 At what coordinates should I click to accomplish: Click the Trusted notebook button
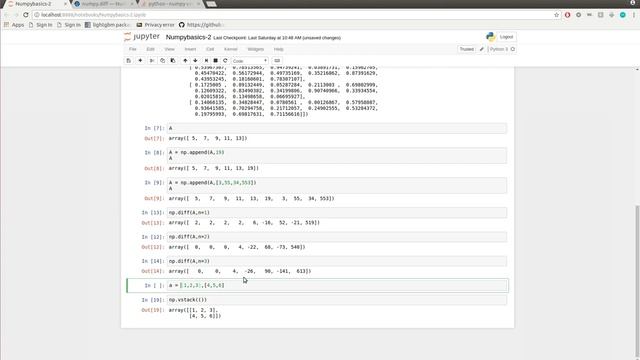(467, 49)
